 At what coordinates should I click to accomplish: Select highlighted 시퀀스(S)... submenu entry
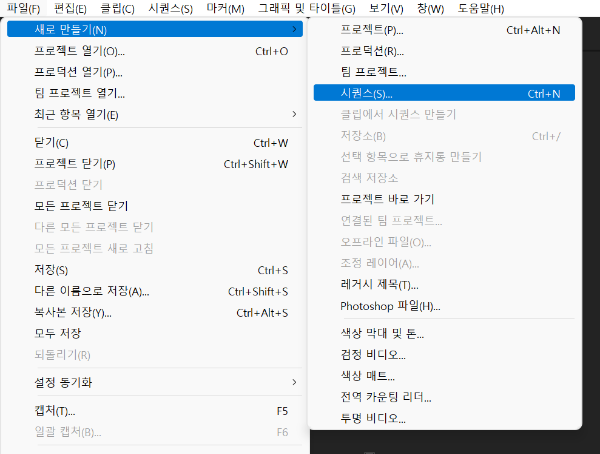[x=444, y=93]
